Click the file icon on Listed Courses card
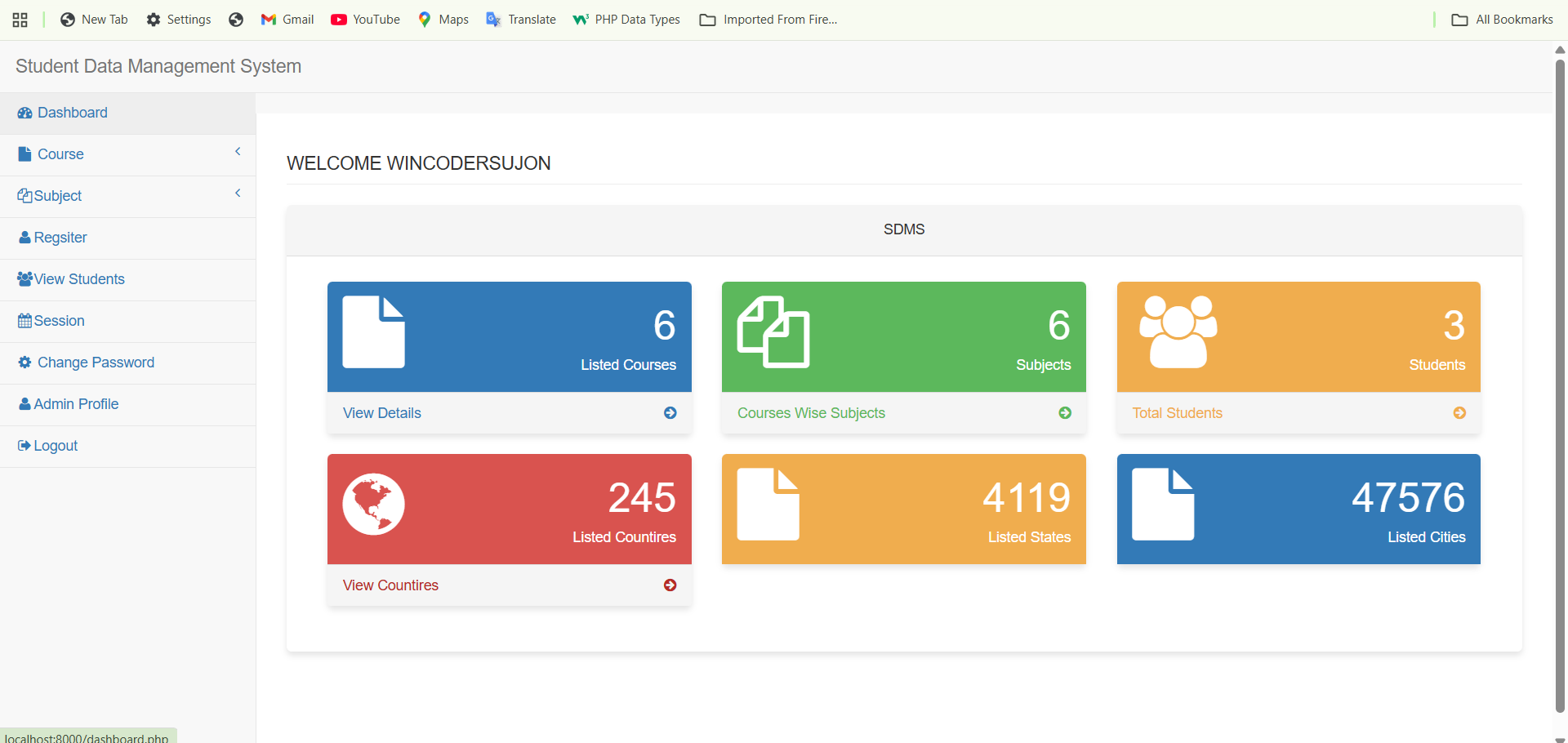Image resolution: width=1568 pixels, height=743 pixels. click(x=373, y=332)
